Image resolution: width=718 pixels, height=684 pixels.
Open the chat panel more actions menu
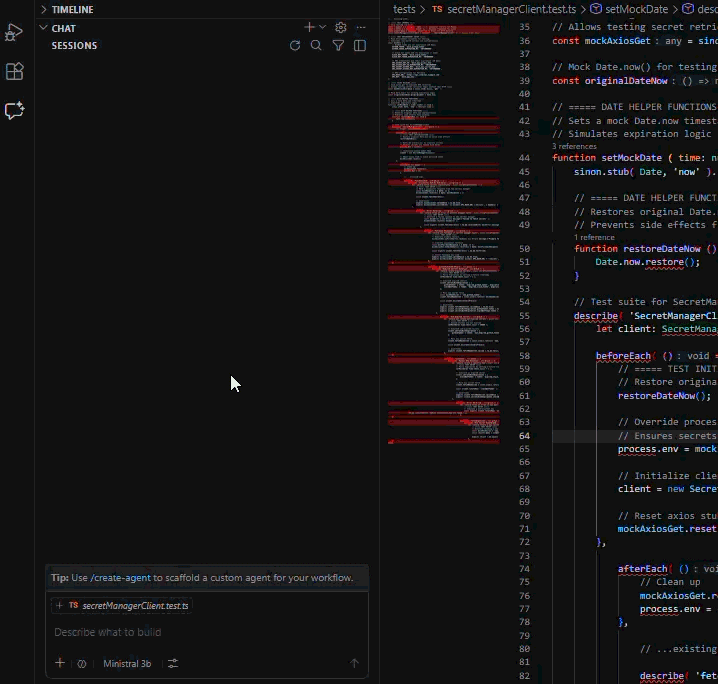(361, 27)
